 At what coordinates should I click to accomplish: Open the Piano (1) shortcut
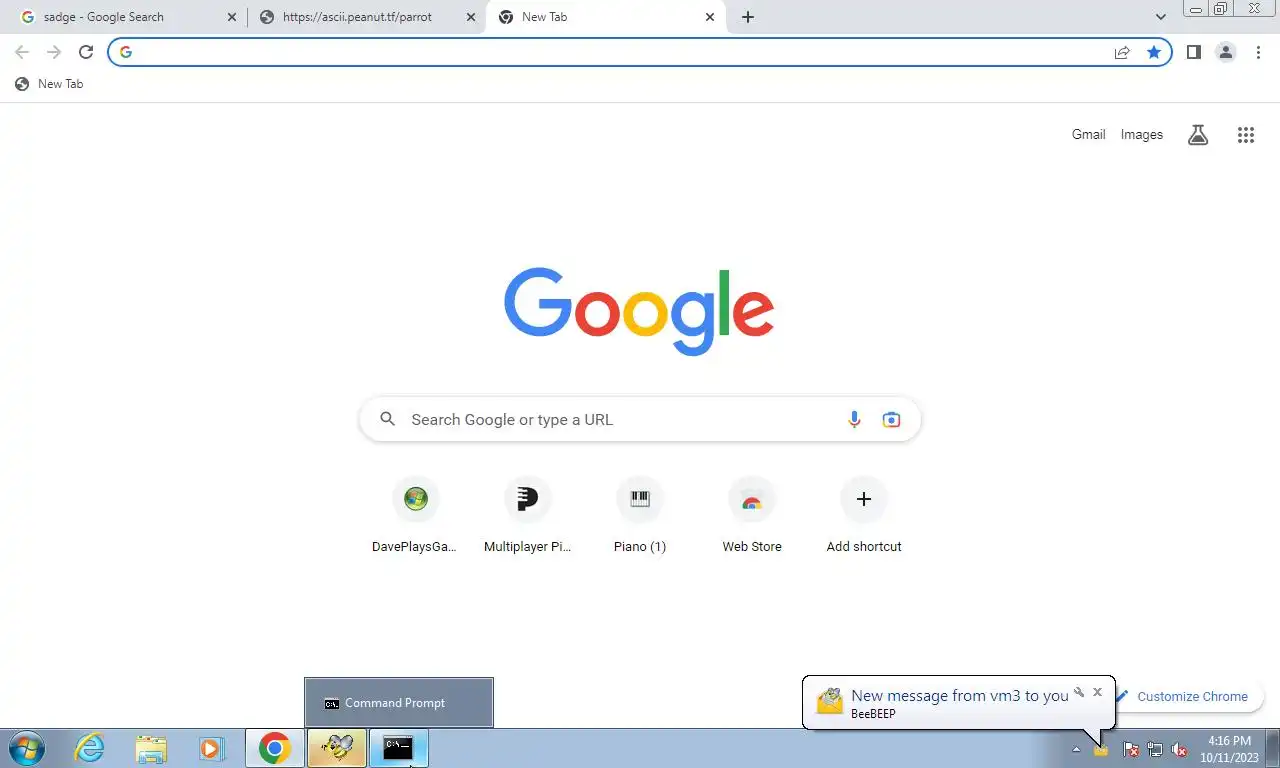point(640,516)
